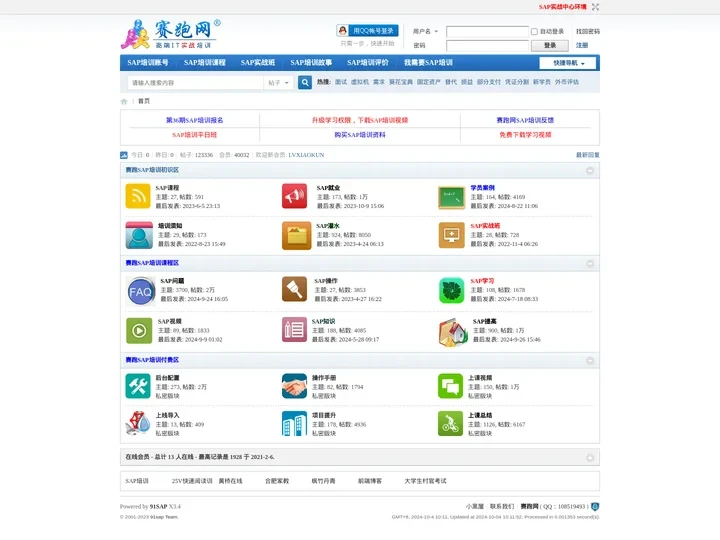Screen dimensions: 720x540
Task: Click the shield icon in footer
Action: click(x=595, y=506)
